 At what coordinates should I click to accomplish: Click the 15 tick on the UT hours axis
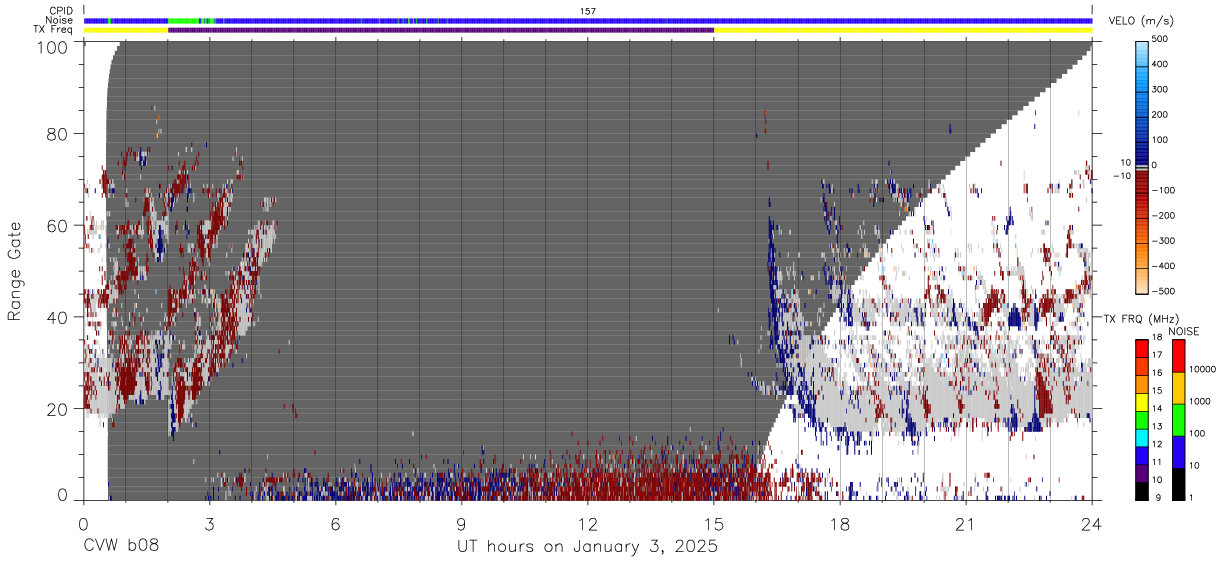tap(714, 523)
